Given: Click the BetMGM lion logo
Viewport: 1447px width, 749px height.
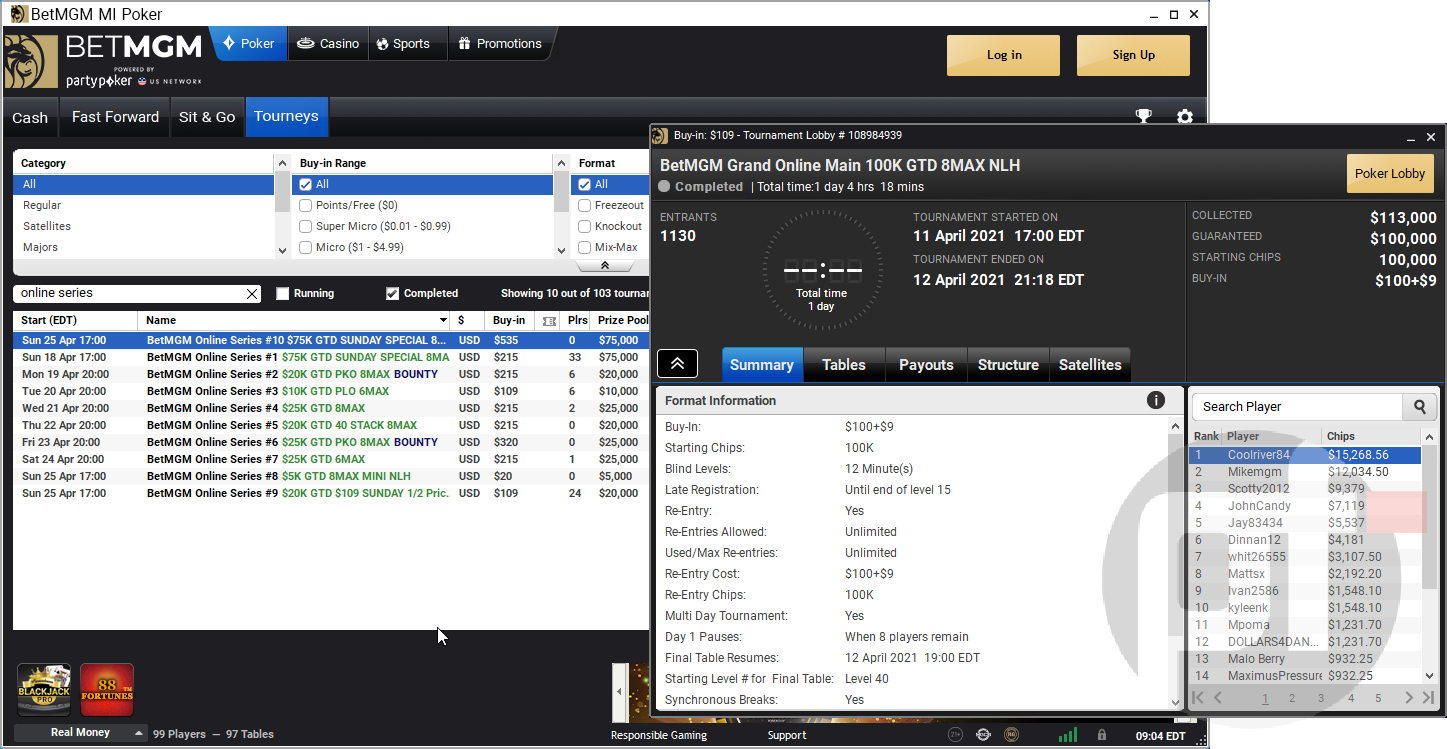Looking at the screenshot, I should [30, 60].
